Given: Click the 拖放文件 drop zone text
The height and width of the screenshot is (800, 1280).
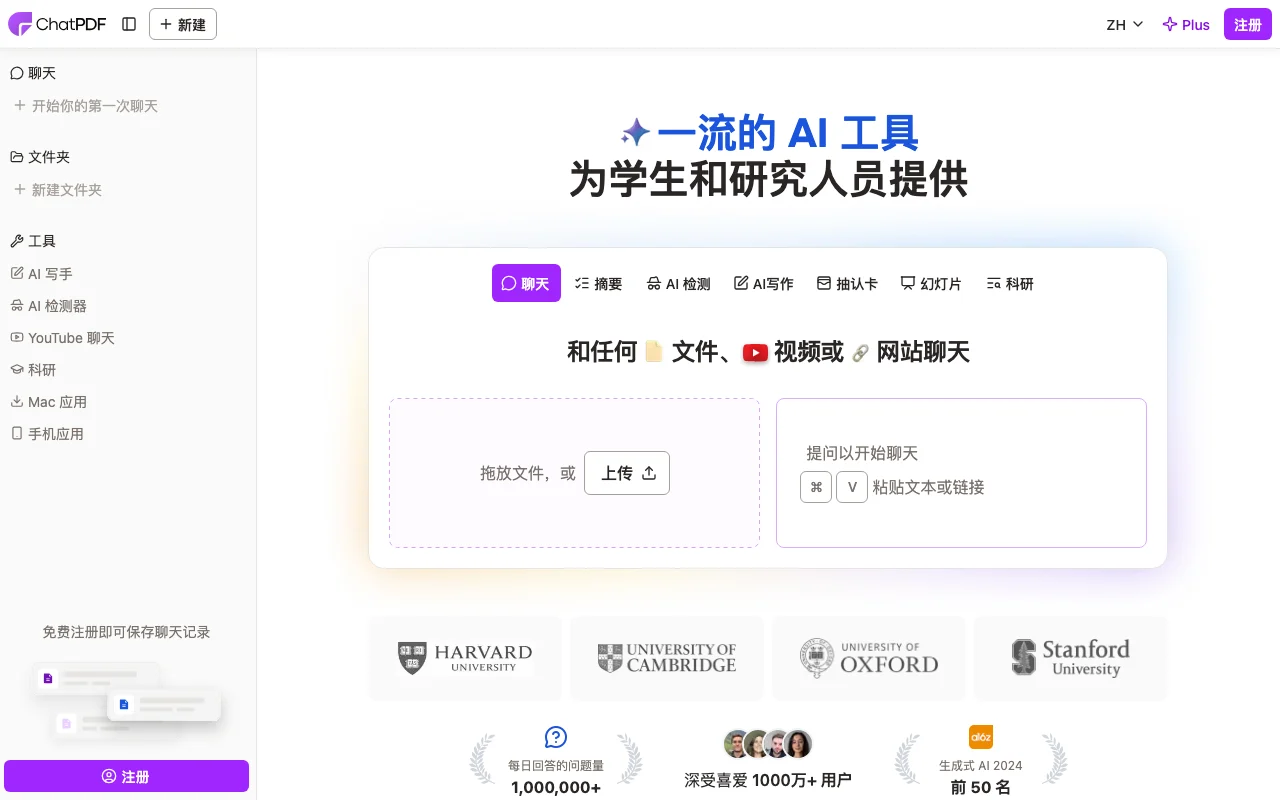Looking at the screenshot, I should 528,473.
